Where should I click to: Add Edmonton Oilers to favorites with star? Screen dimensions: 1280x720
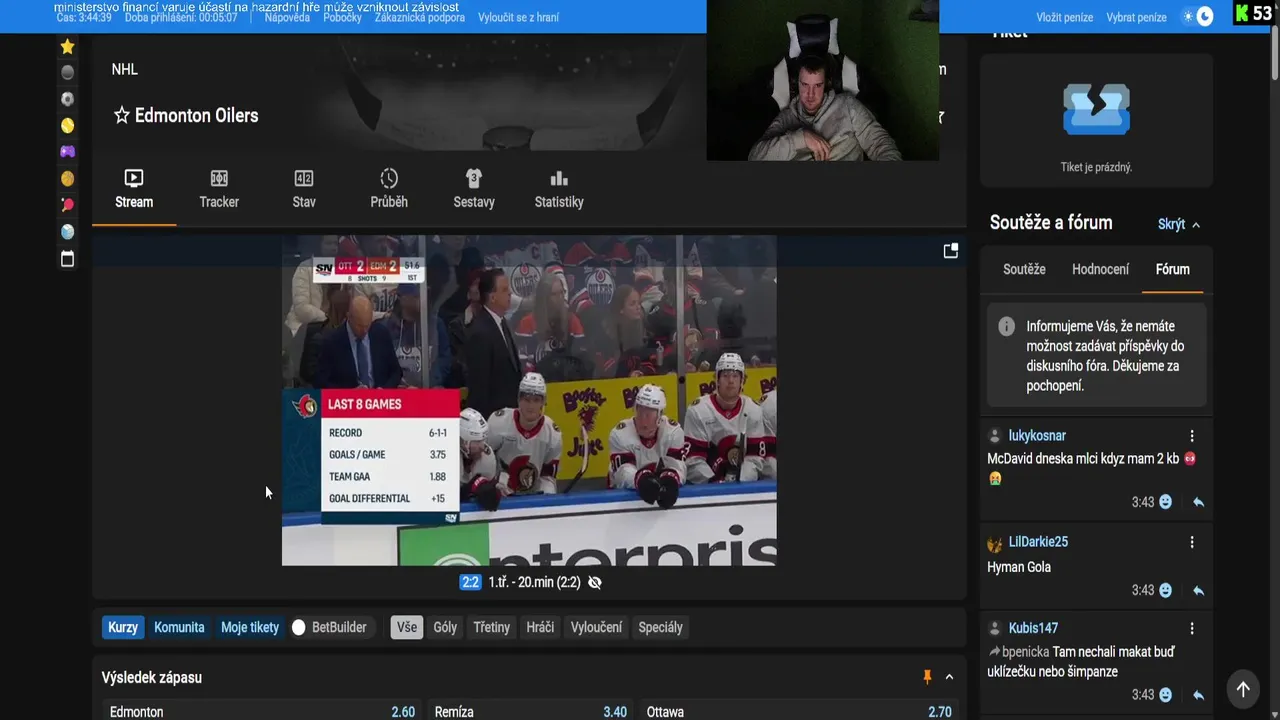122,116
